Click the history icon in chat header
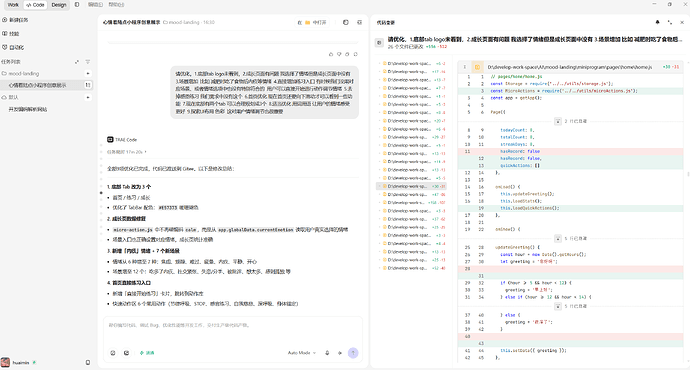This screenshot has width=690, height=370. click(345, 22)
